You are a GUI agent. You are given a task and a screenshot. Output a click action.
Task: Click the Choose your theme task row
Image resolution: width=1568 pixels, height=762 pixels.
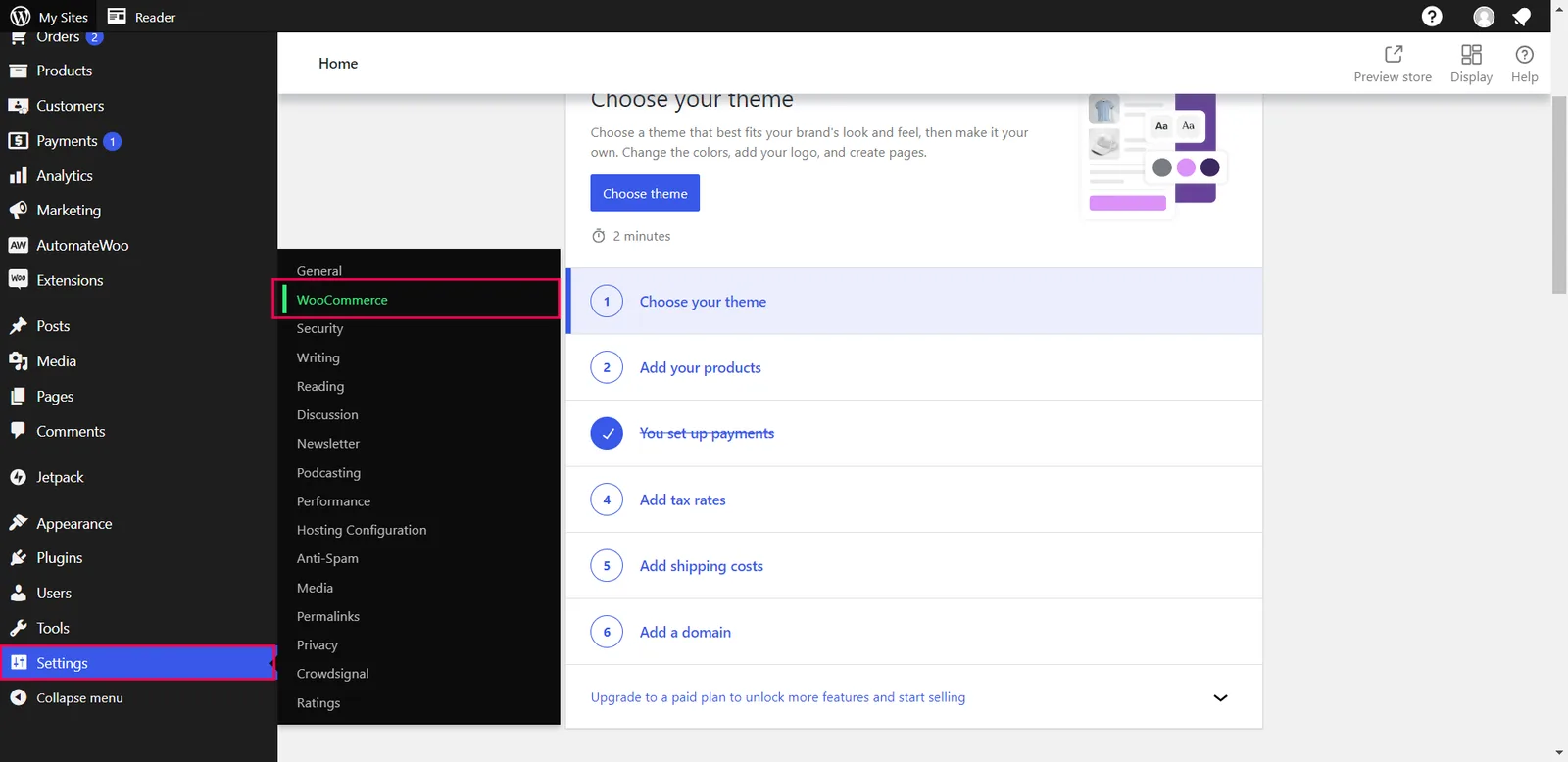(x=913, y=302)
